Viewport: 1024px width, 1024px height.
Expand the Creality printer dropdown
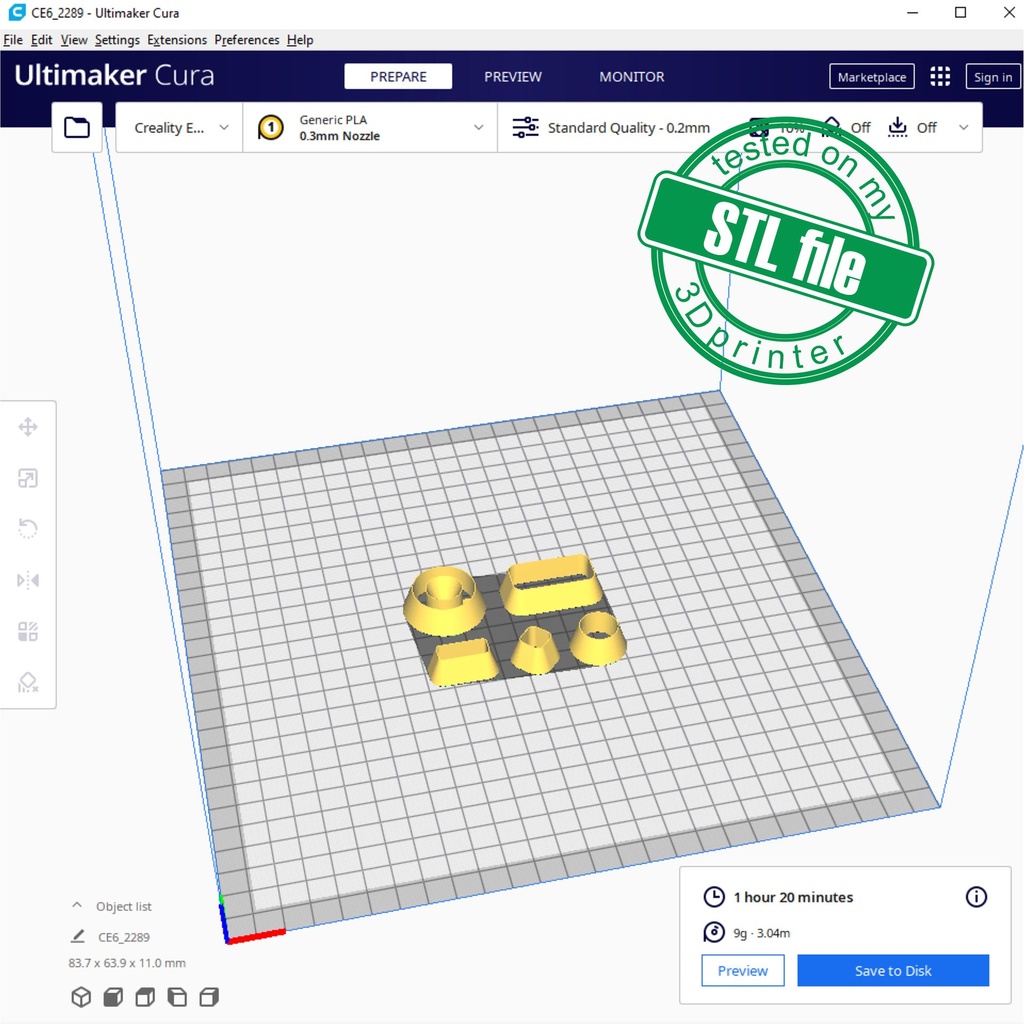pos(180,128)
